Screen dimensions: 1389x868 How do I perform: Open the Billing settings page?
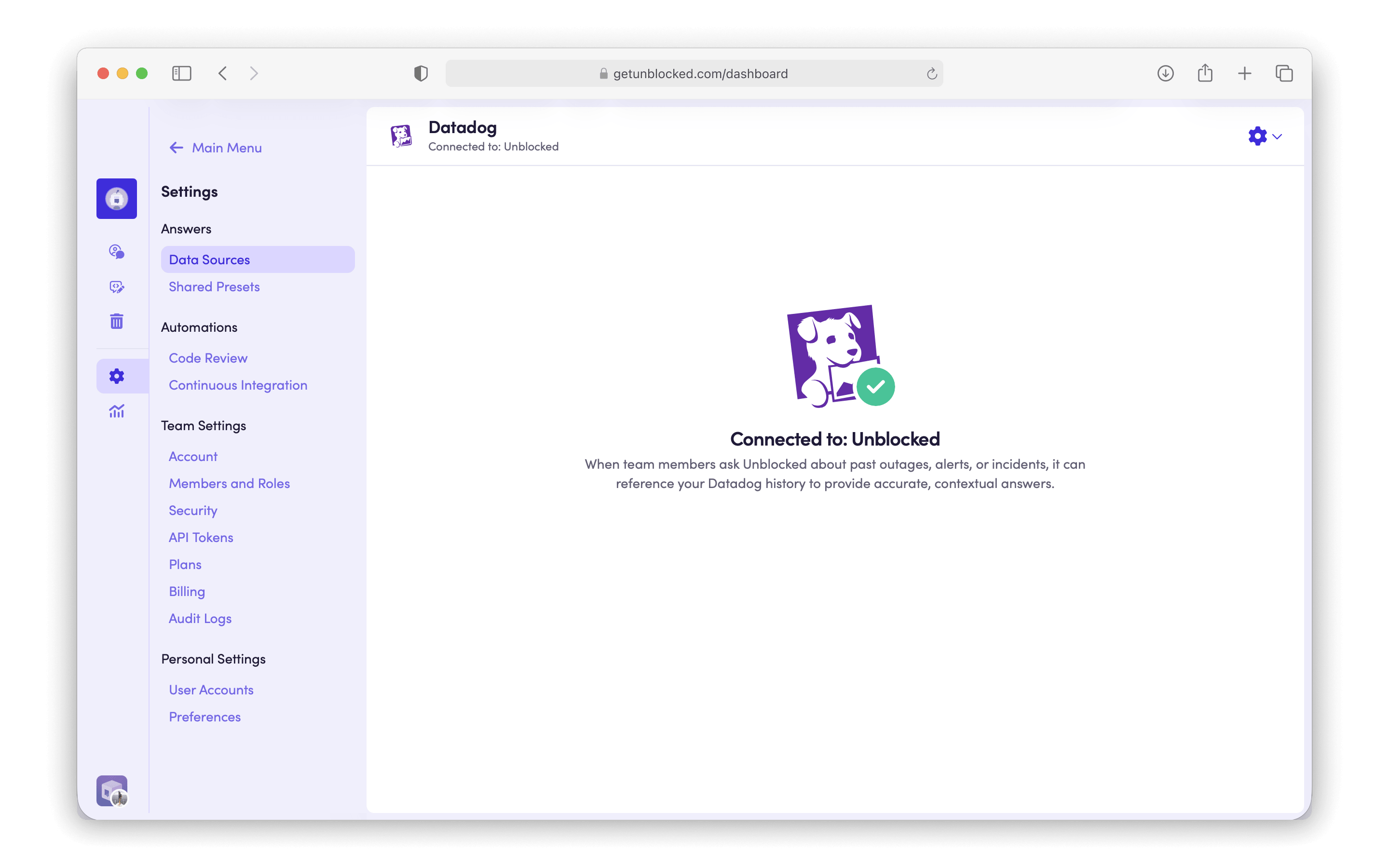click(186, 591)
